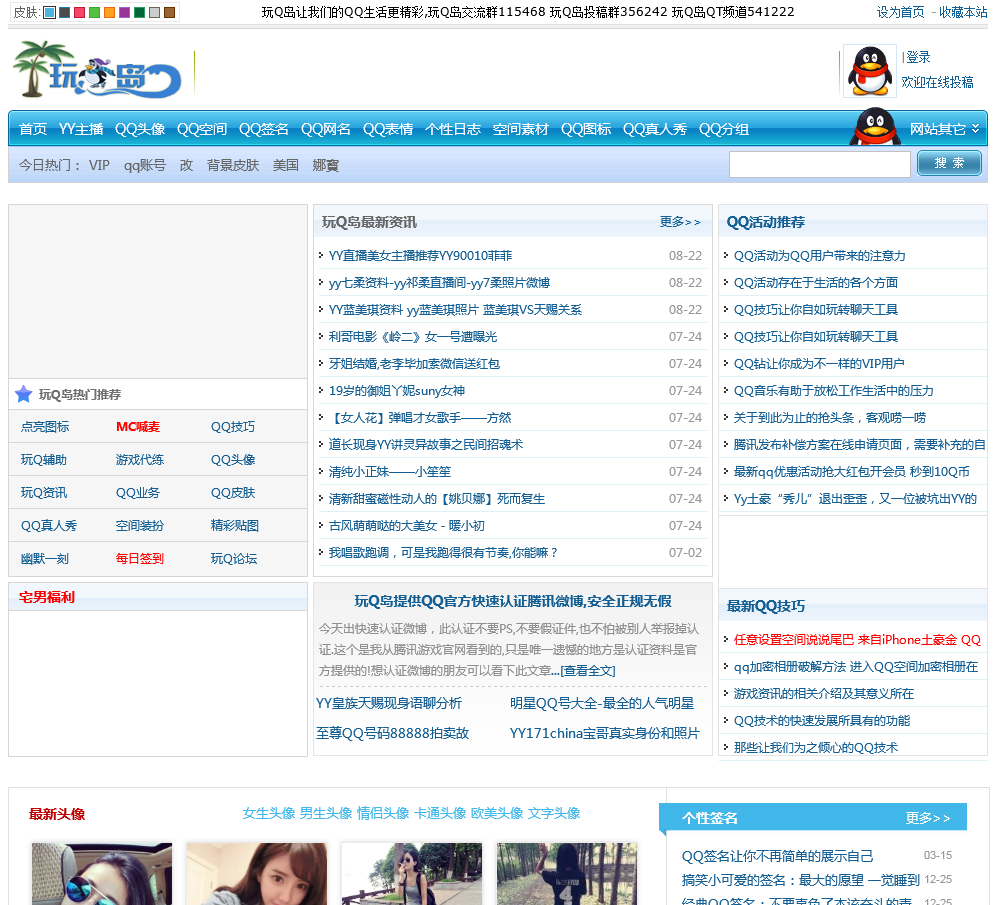This screenshot has height=905, width=996.
Task: Go to the YY主播 navigation tab
Action: (81, 129)
